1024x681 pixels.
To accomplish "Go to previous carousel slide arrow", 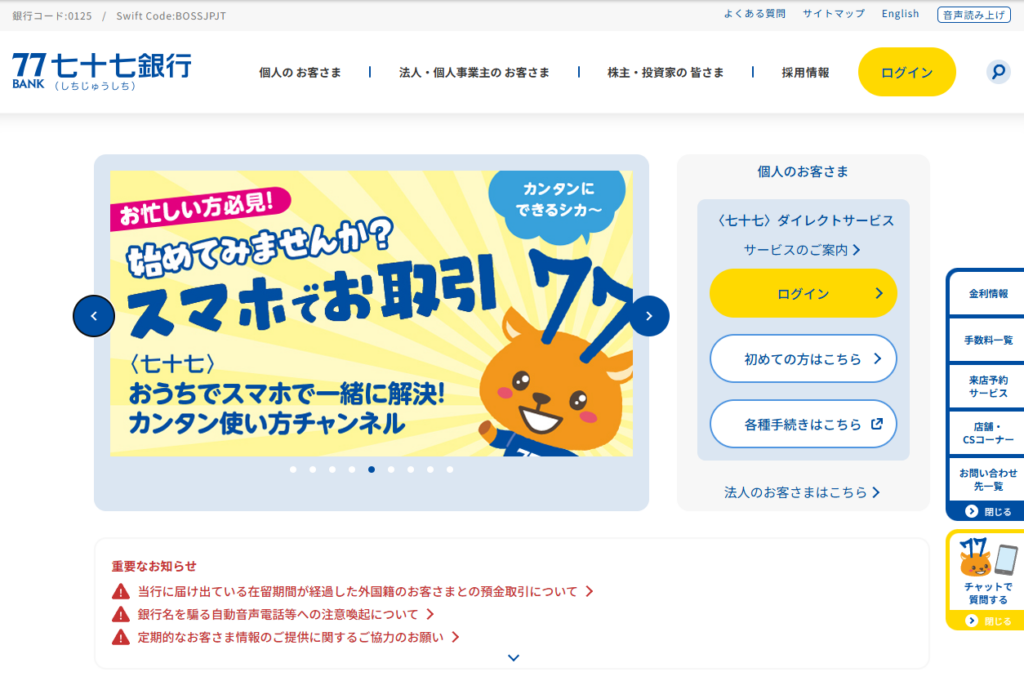I will [x=94, y=316].
